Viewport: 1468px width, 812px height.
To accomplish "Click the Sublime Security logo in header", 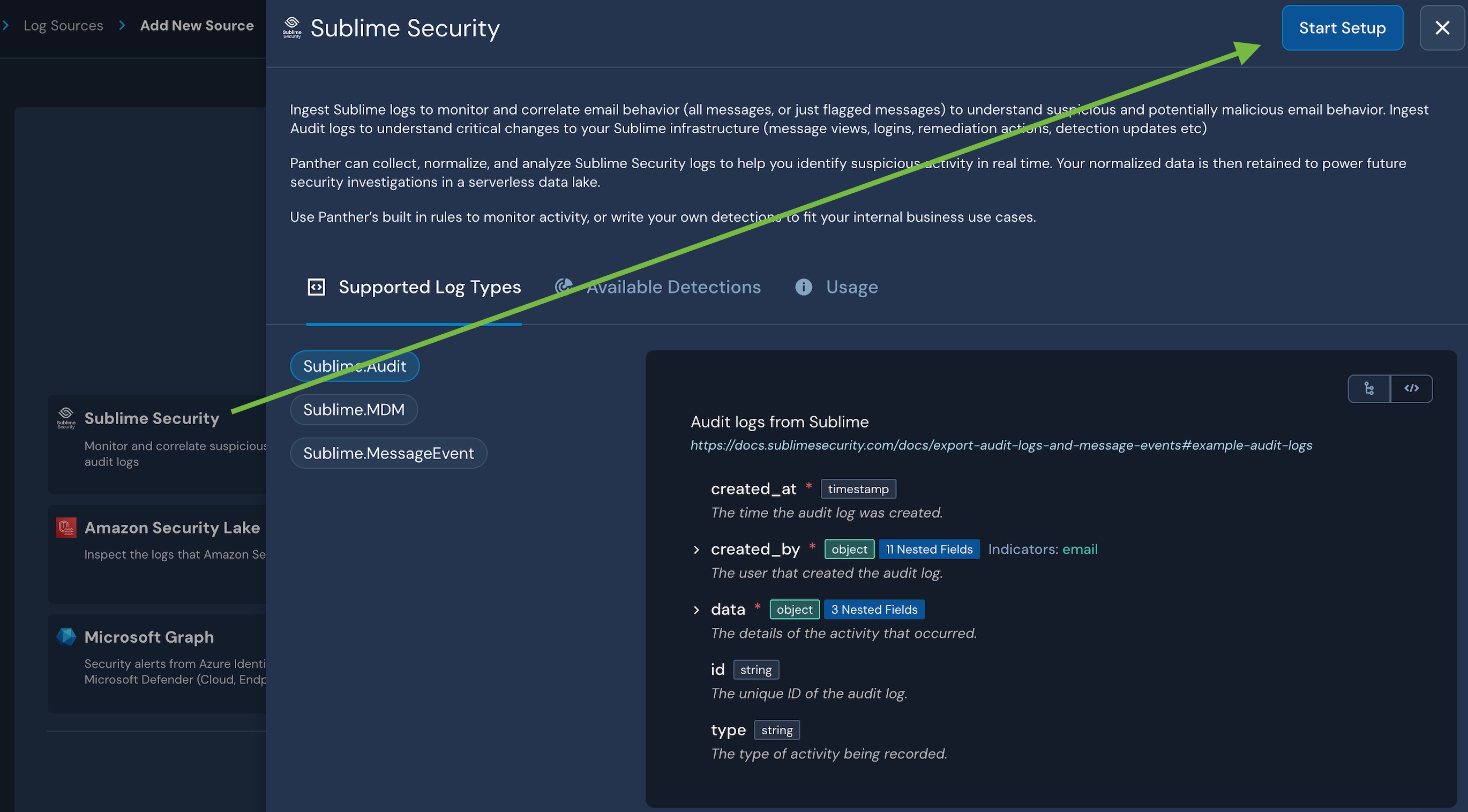I will (x=292, y=27).
